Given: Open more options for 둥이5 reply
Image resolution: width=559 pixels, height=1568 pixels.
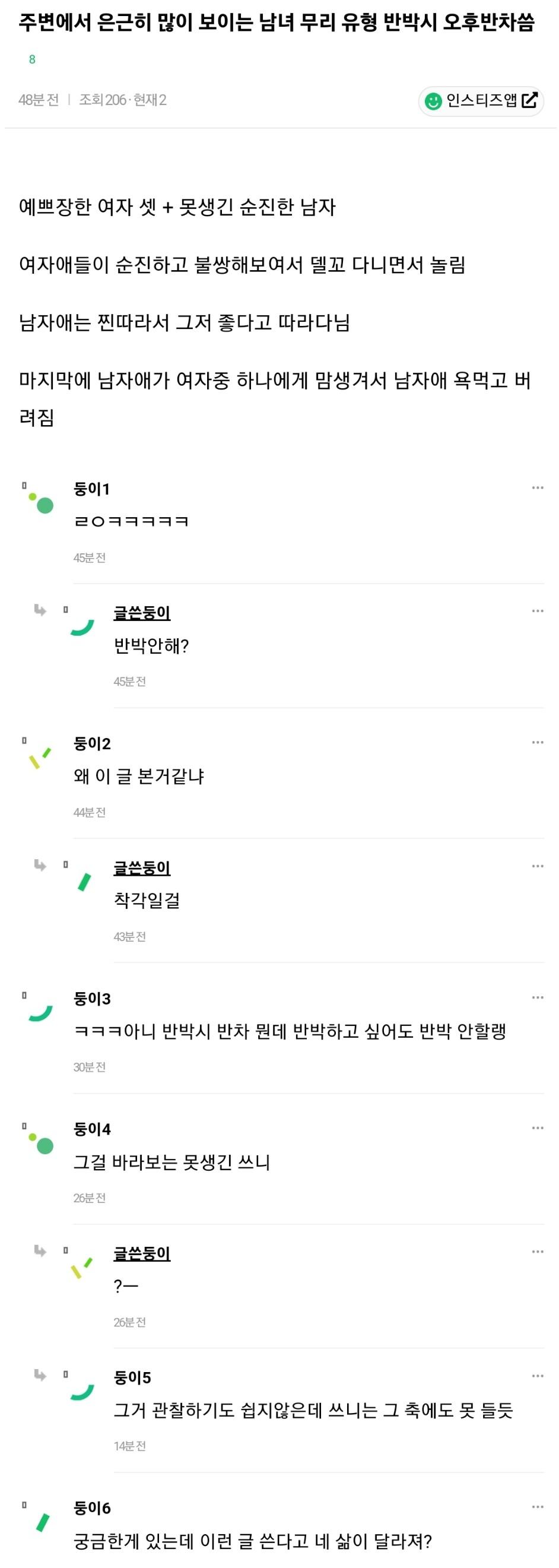Looking at the screenshot, I should (537, 1376).
